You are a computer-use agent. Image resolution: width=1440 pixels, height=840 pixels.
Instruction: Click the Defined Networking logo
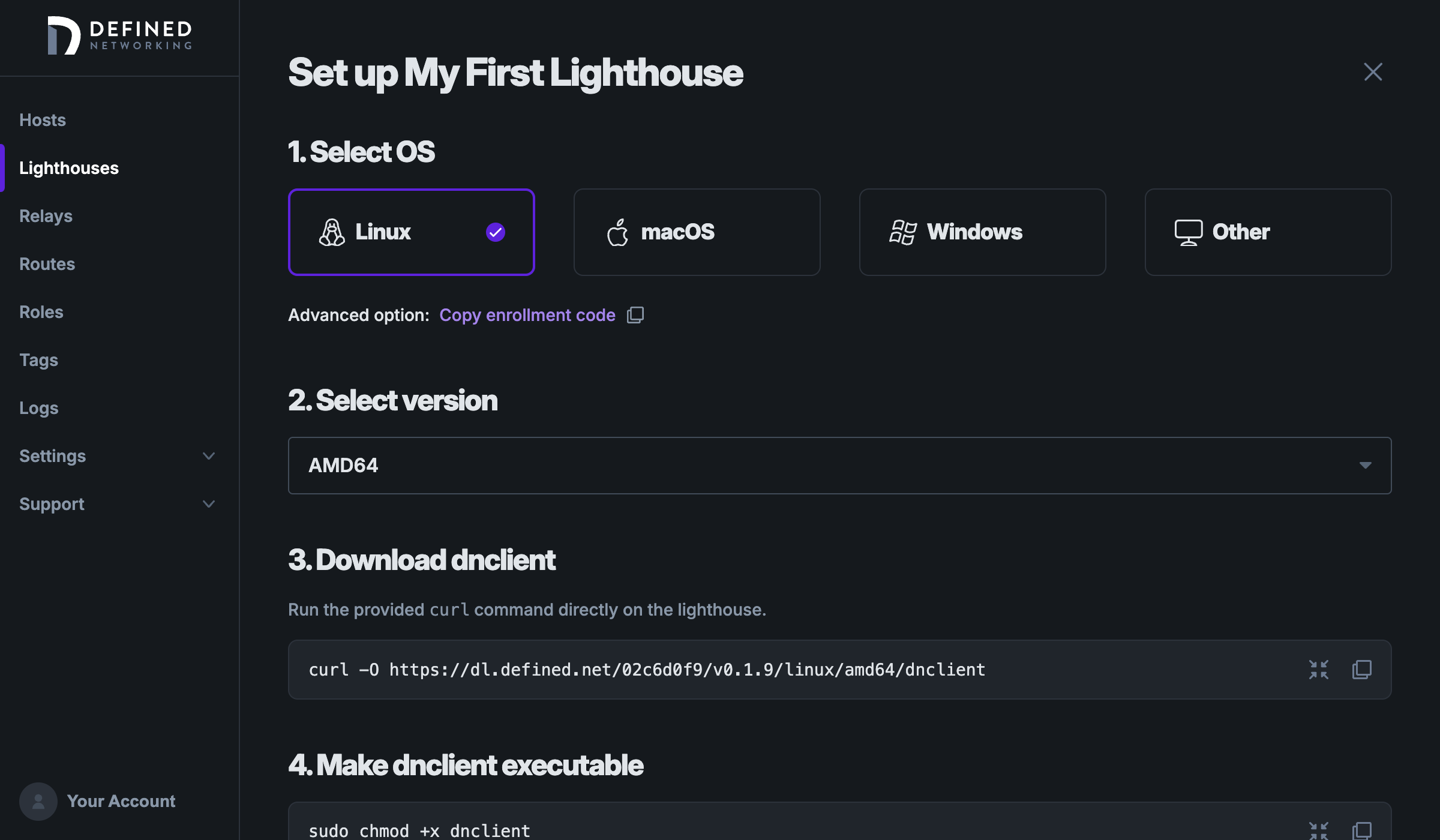(x=118, y=36)
